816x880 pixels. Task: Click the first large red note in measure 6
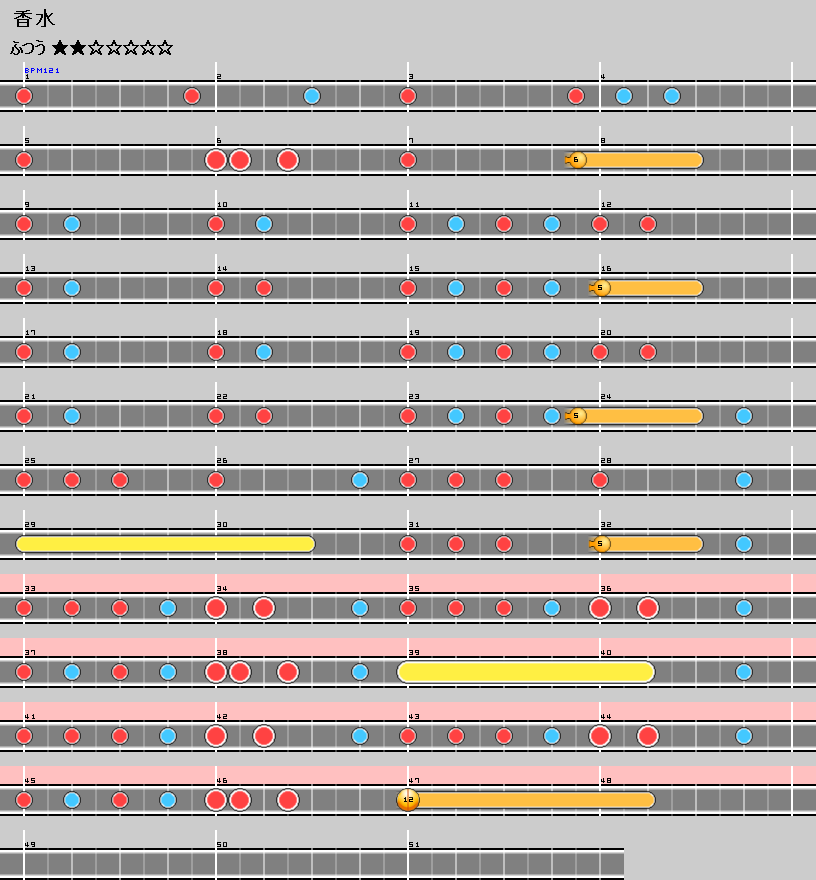pyautogui.click(x=216, y=160)
